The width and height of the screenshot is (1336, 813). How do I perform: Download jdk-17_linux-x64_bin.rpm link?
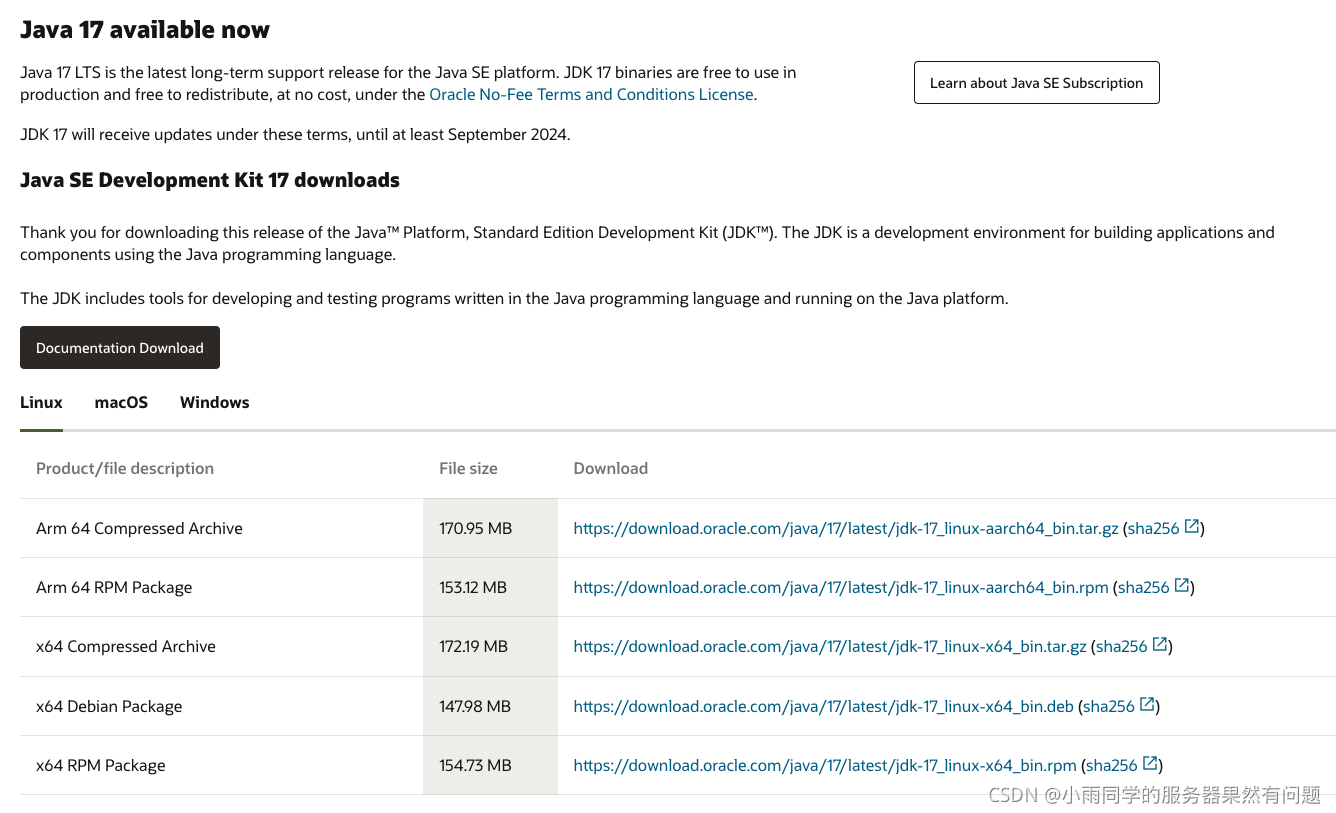pyautogui.click(x=825, y=765)
